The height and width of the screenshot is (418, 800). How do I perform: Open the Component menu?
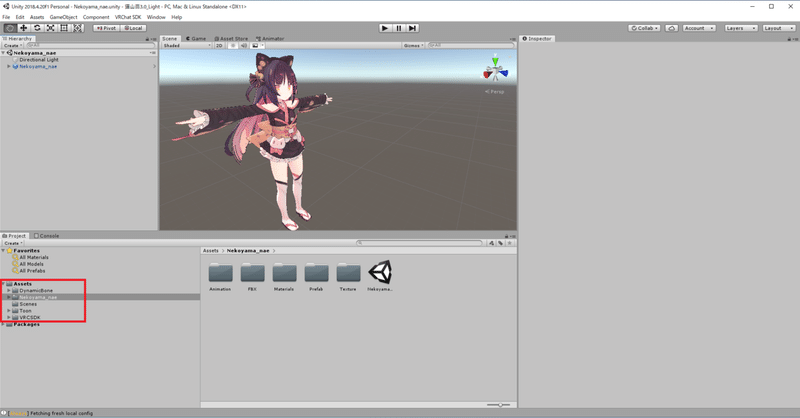[x=96, y=17]
